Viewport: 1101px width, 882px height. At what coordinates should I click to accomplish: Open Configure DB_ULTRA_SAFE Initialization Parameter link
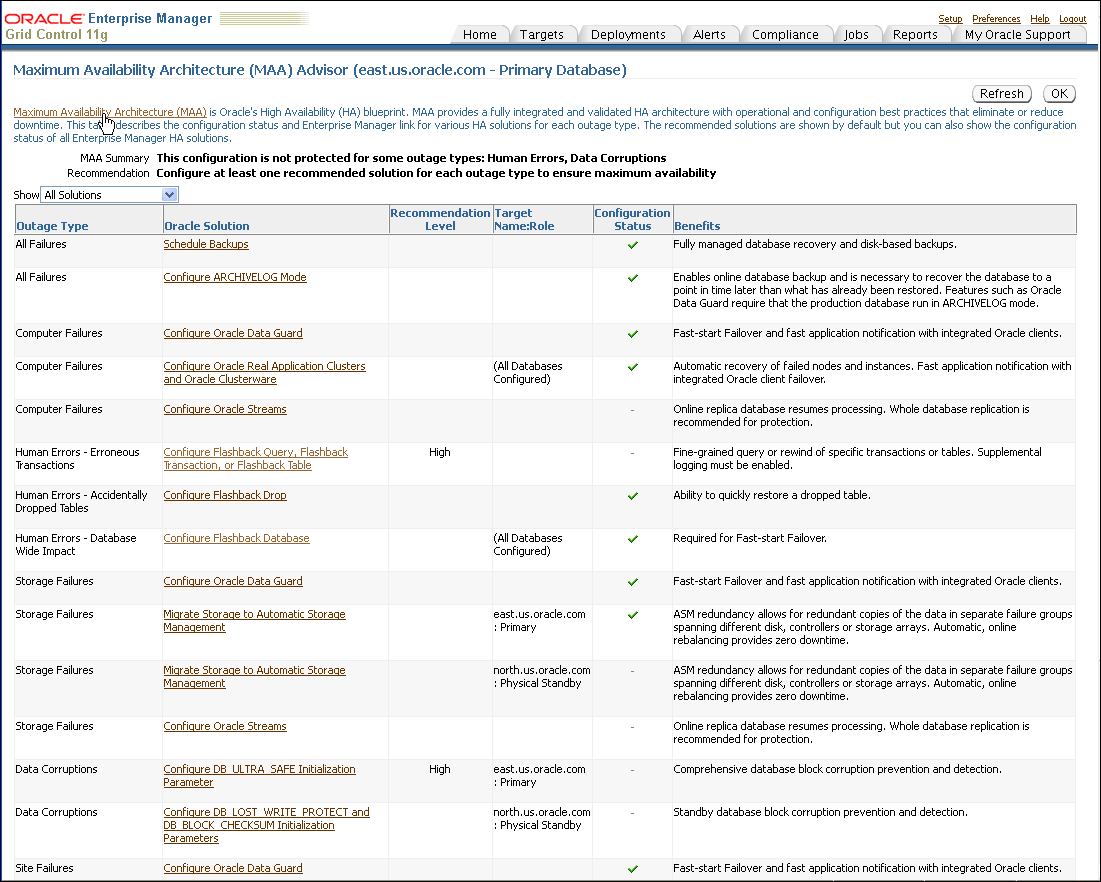pos(259,770)
